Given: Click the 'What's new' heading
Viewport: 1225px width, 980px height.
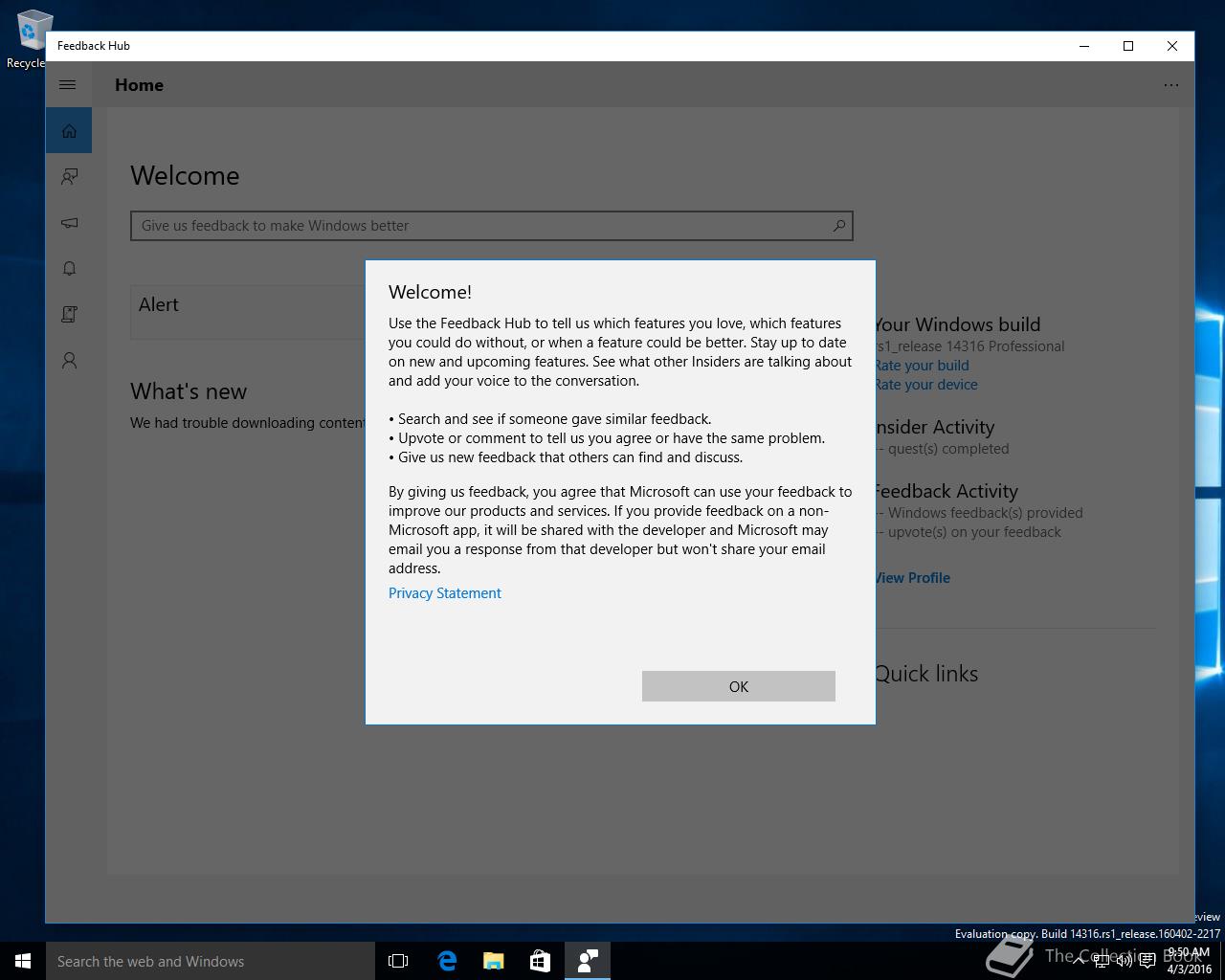Looking at the screenshot, I should 189,391.
